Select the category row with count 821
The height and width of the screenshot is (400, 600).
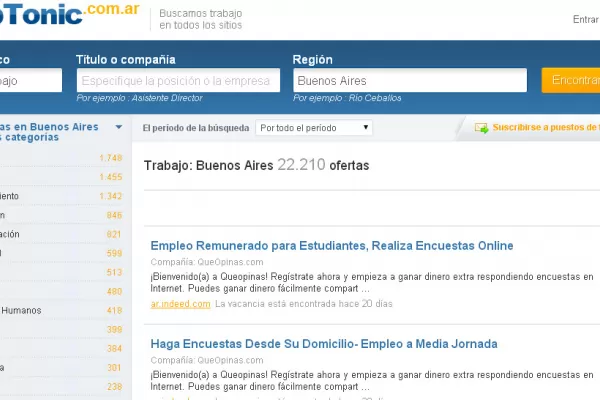coord(61,234)
